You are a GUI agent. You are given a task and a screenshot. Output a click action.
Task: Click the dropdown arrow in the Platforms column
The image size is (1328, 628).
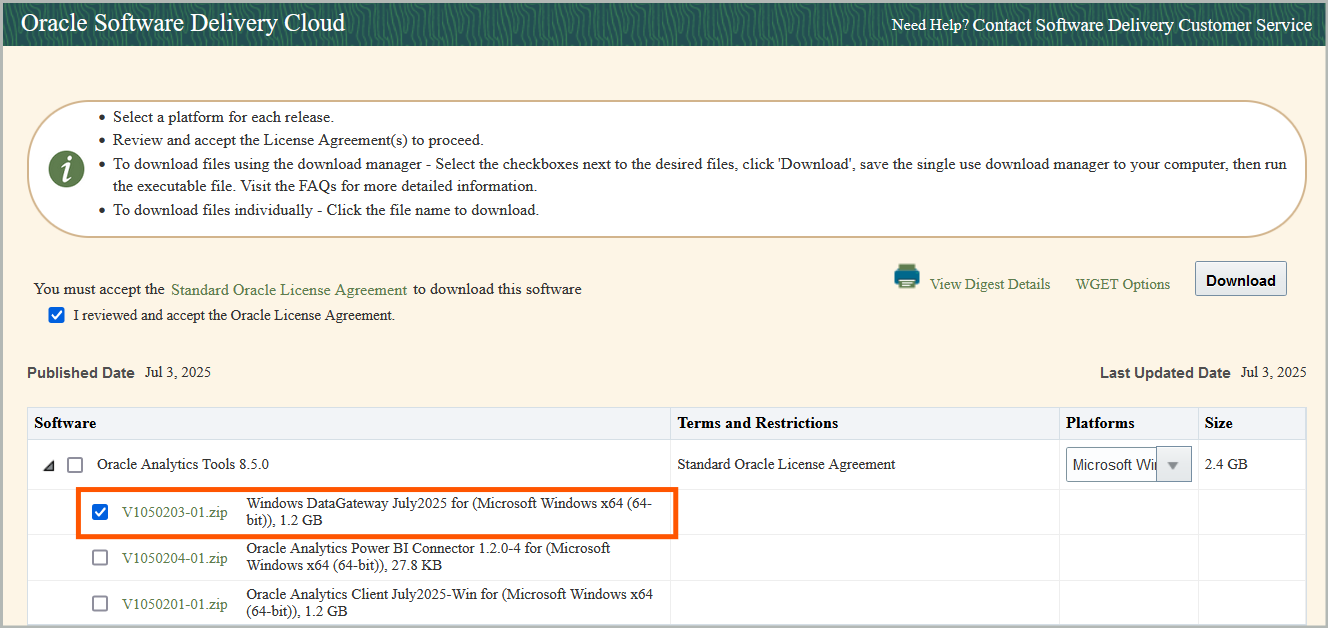tap(1174, 464)
